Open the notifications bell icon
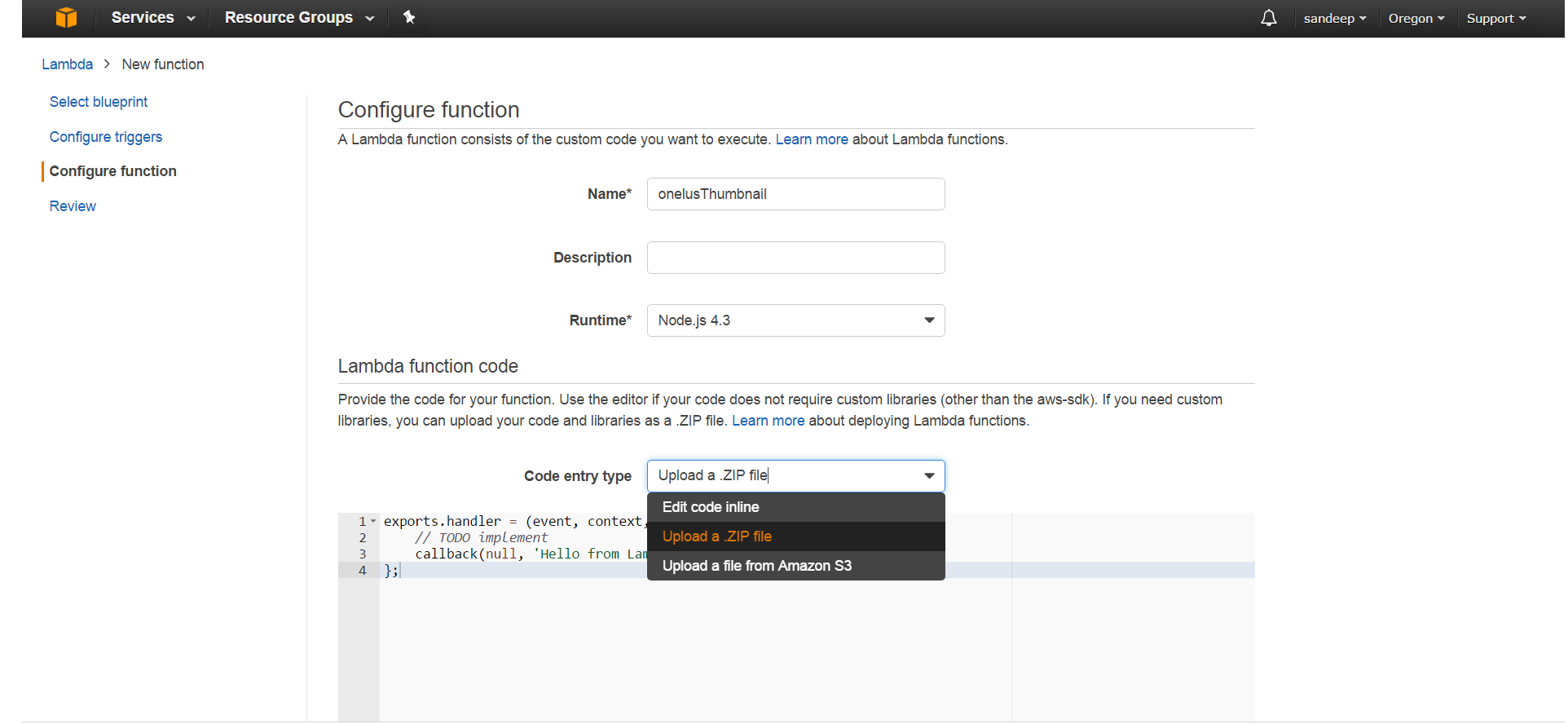This screenshot has width=1568, height=724. [x=1268, y=18]
